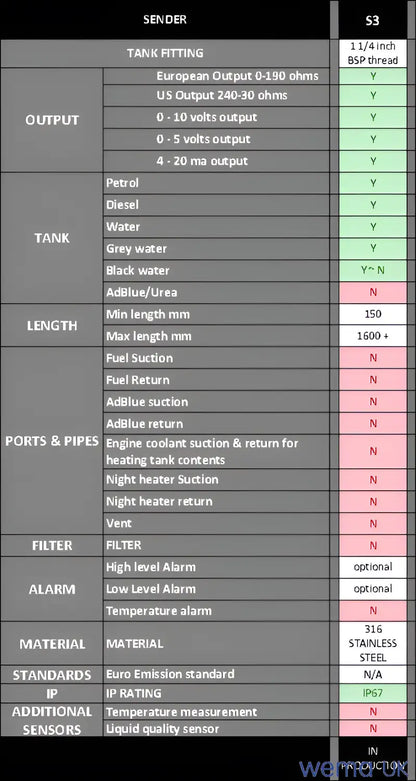
Task: Select the 1 1/4 inch BSP thread cell
Action: click(373, 53)
